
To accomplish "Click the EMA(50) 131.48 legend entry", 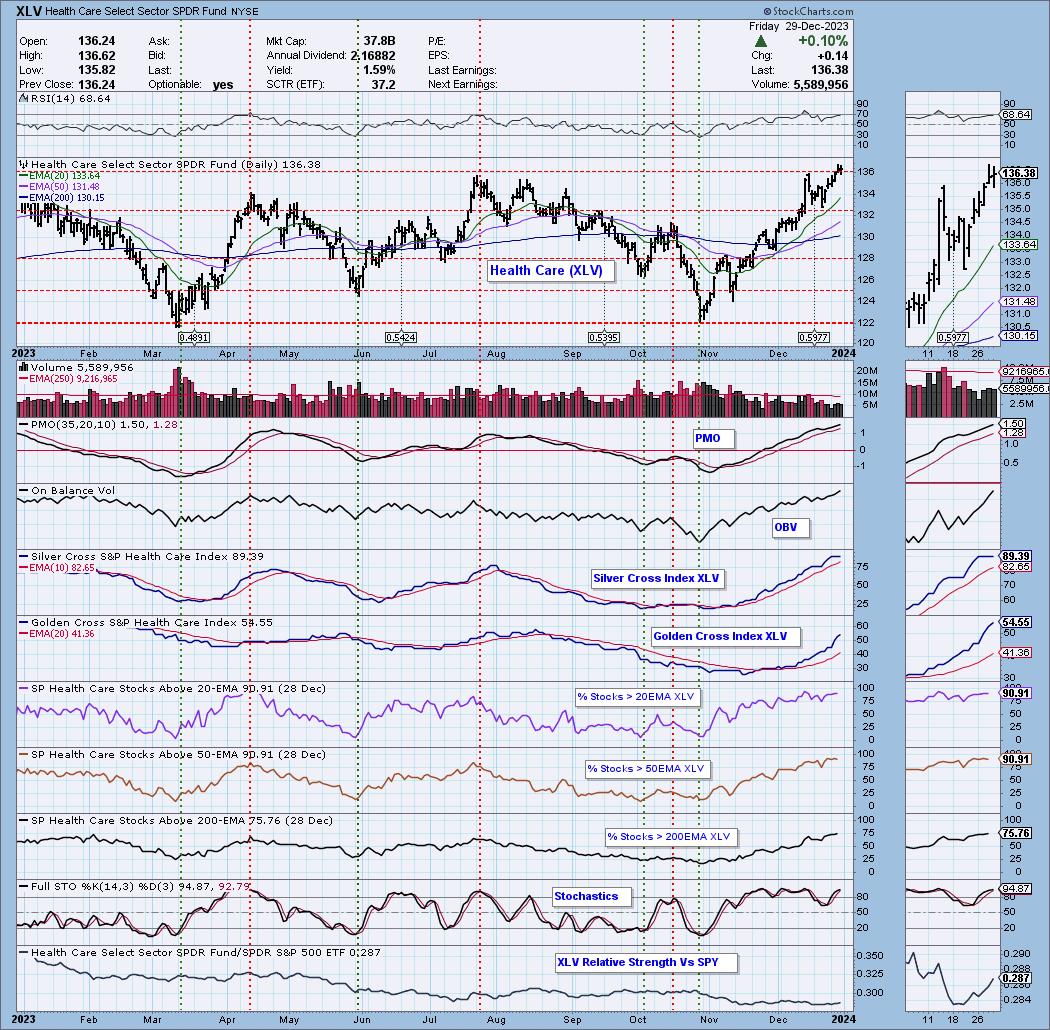I will tap(60, 187).
